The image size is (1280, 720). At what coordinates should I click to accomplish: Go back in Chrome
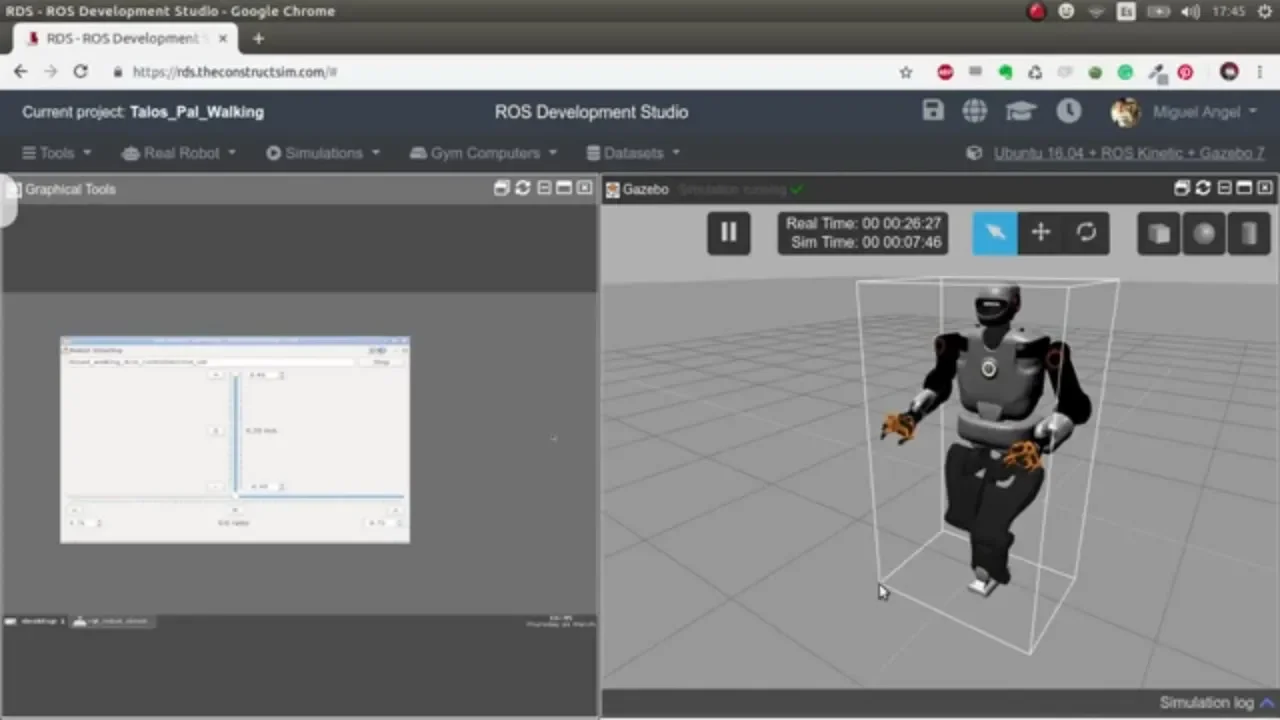20,72
